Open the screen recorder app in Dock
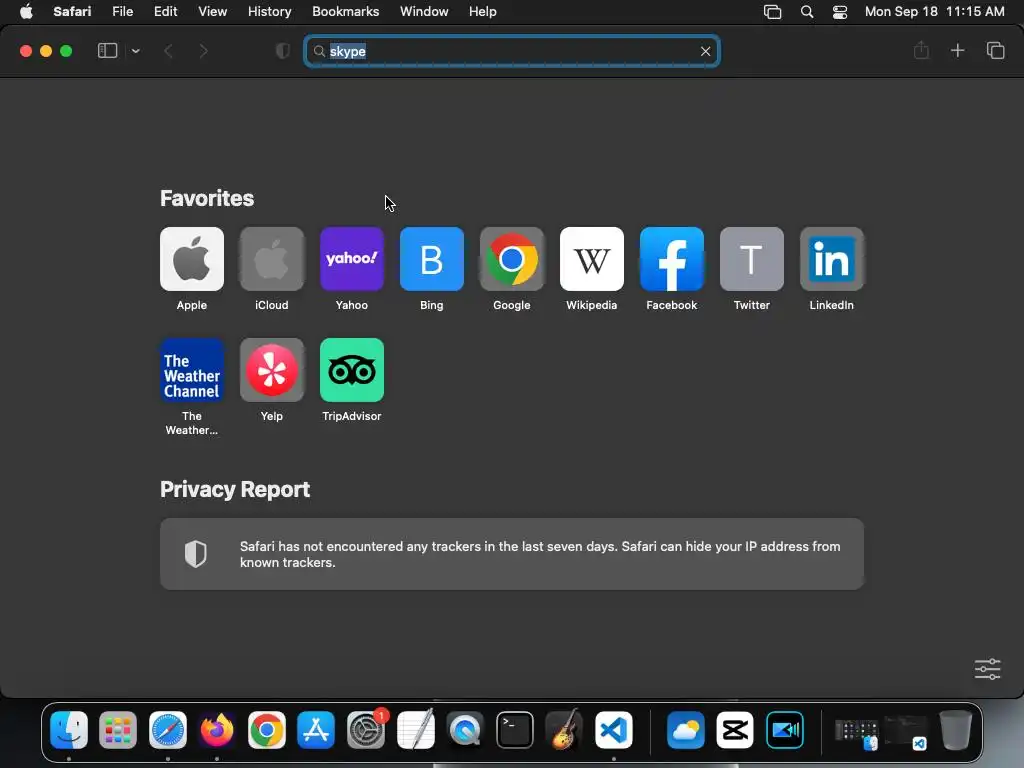Image resolution: width=1024 pixels, height=768 pixels. (784, 729)
